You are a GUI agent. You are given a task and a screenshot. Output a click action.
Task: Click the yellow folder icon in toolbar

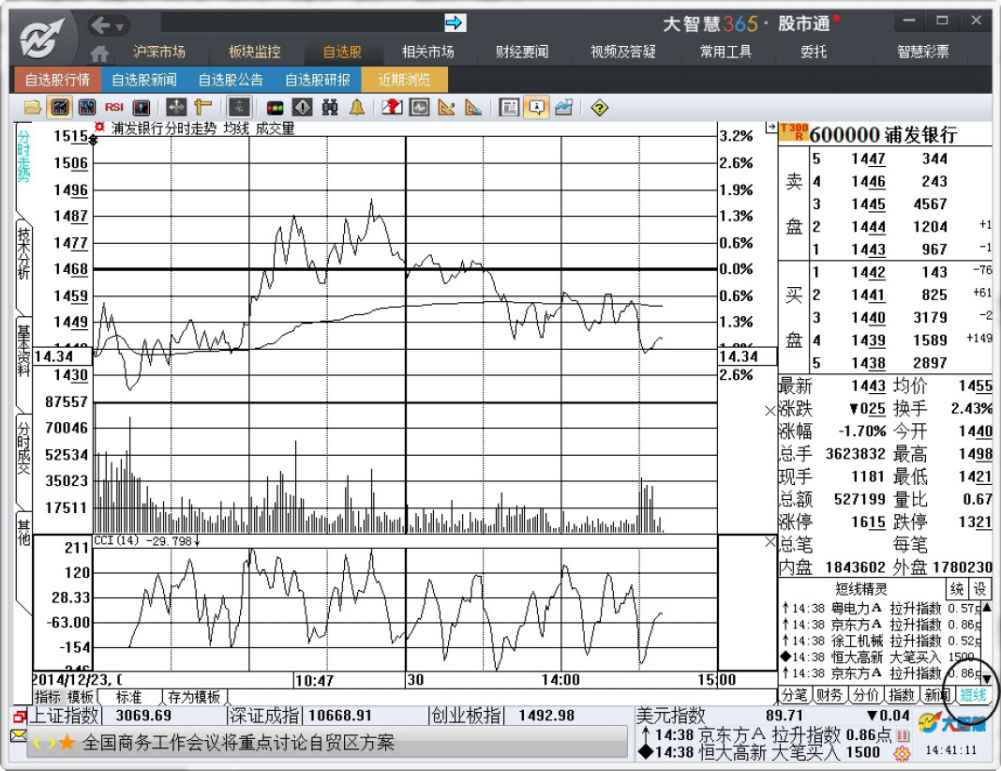[x=32, y=107]
